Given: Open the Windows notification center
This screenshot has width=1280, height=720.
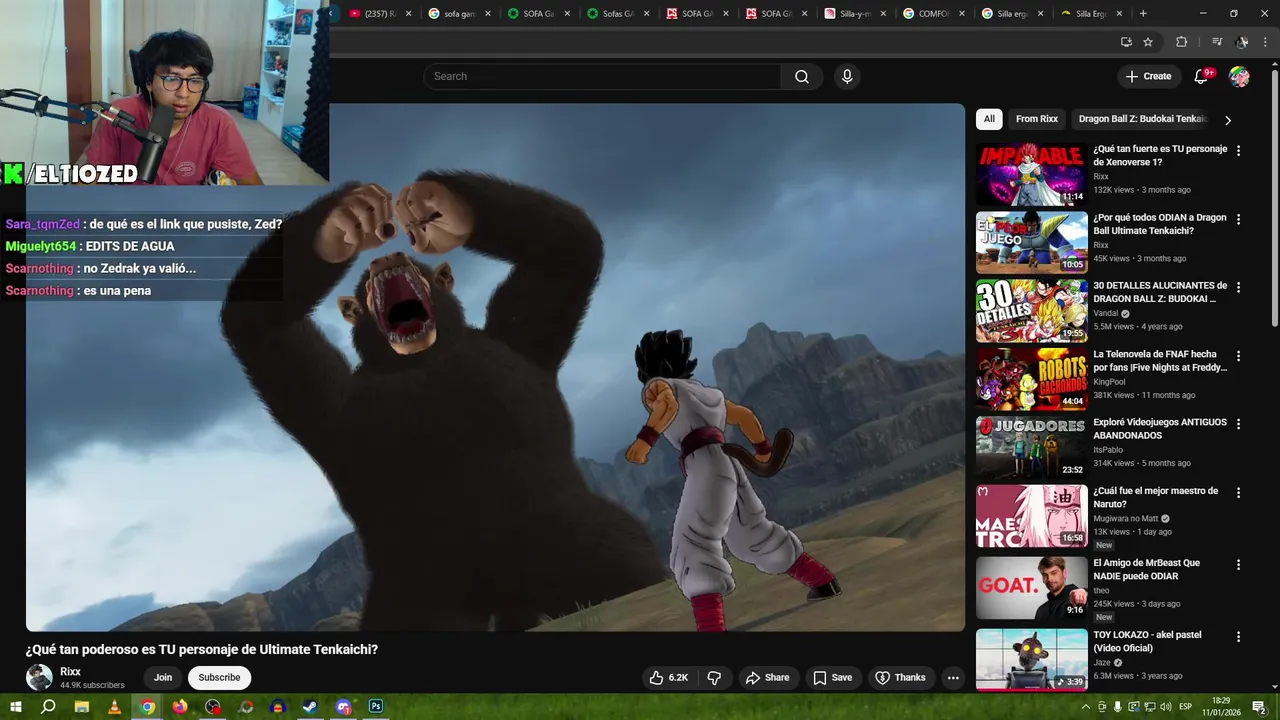Looking at the screenshot, I should click(x=1259, y=706).
